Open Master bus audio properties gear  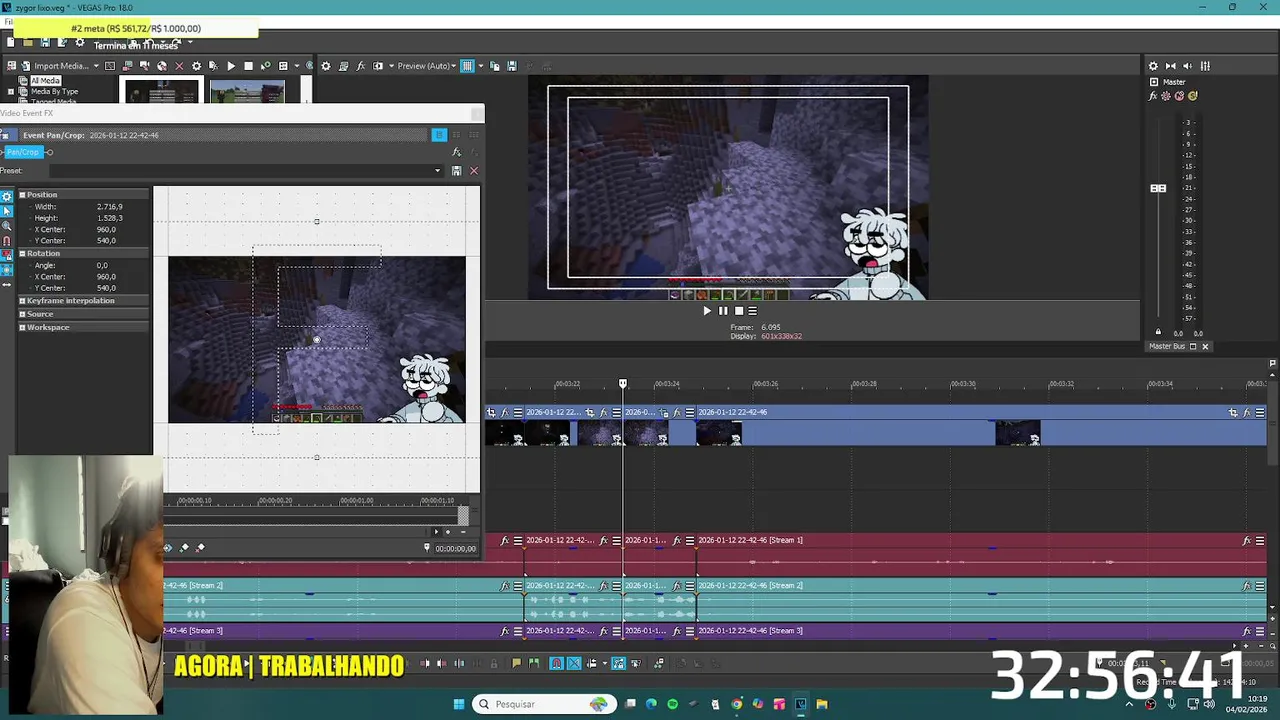1153,66
